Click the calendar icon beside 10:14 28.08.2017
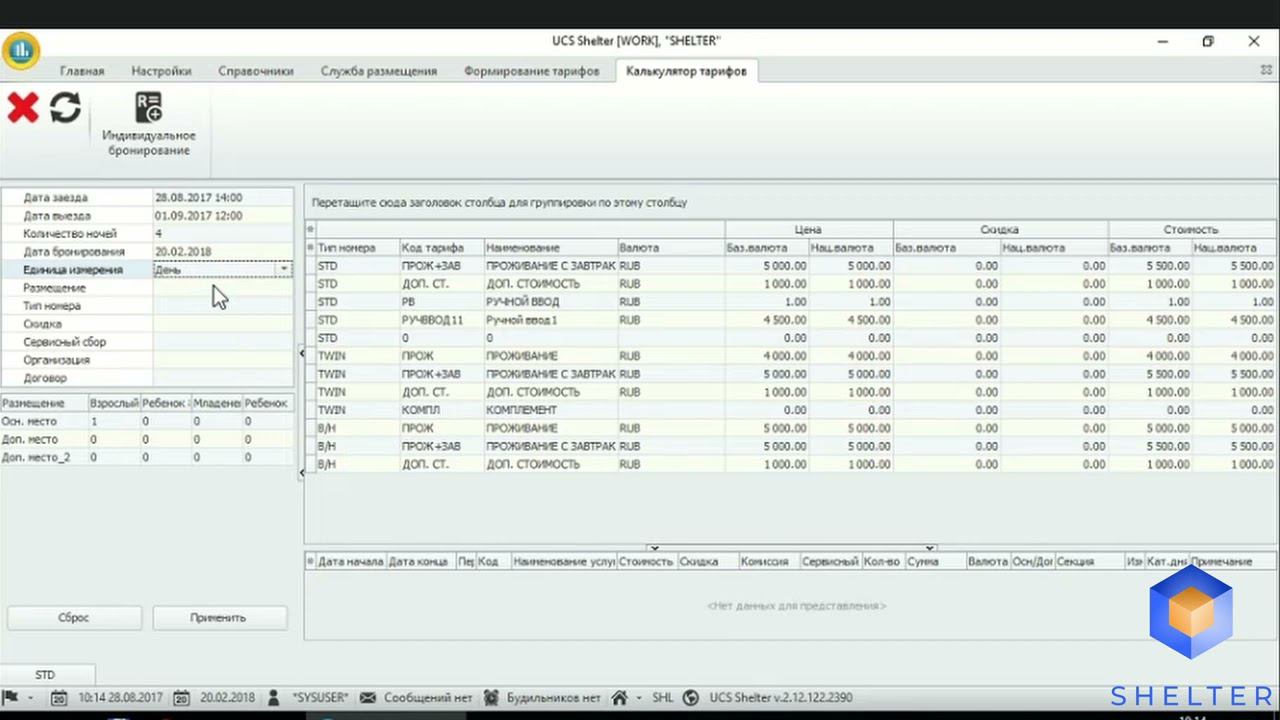The image size is (1280, 720). click(x=59, y=697)
